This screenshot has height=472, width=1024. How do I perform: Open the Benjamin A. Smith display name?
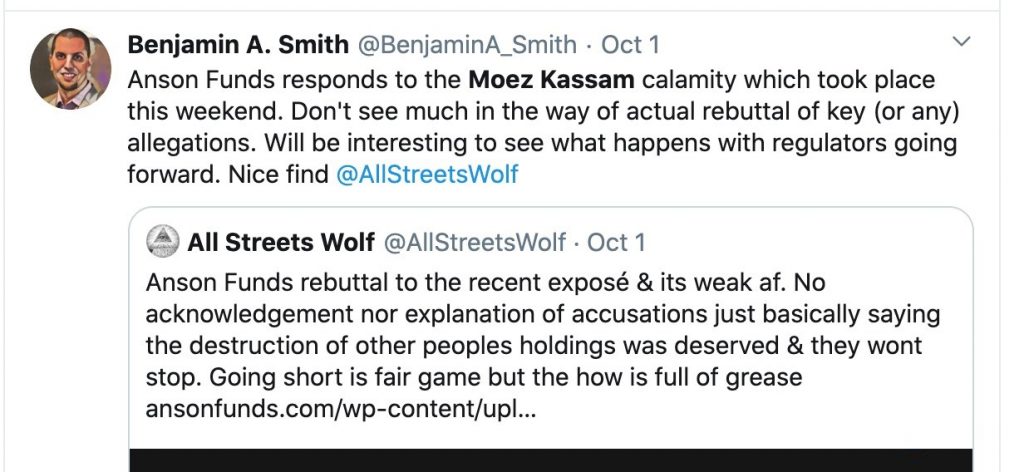(x=238, y=45)
